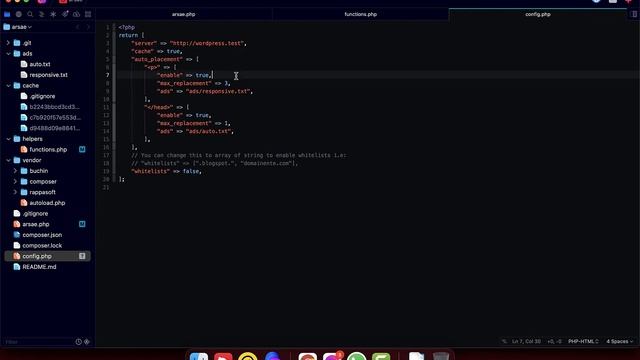Collapse the helpers folder
The image size is (640, 360).
click(8, 139)
